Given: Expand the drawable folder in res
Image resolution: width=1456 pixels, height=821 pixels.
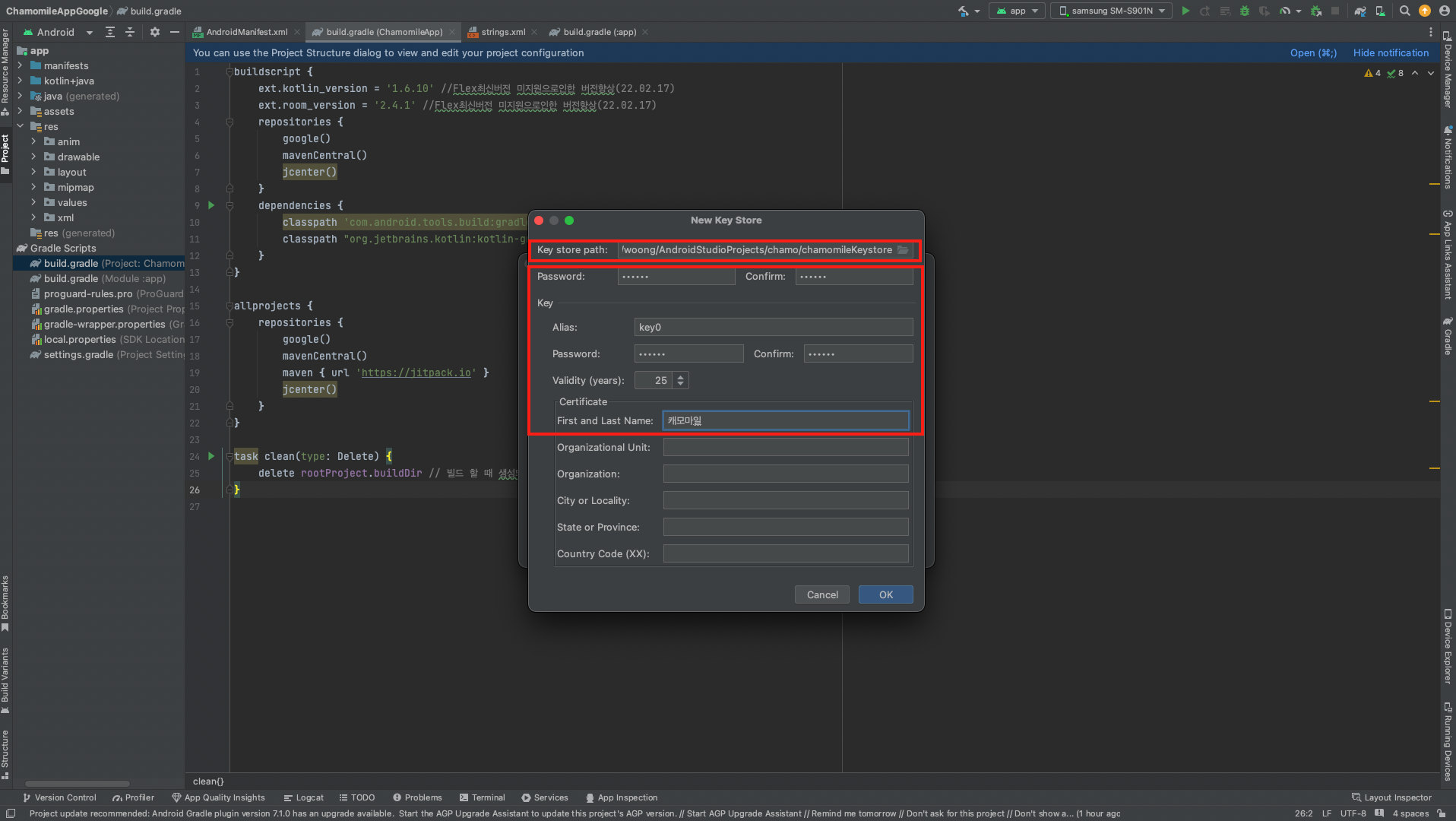Looking at the screenshot, I should point(33,157).
